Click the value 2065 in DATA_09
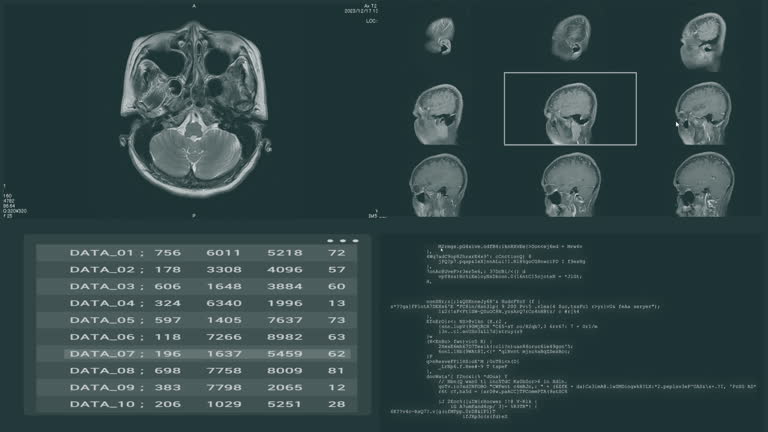768x432 pixels. (x=285, y=387)
